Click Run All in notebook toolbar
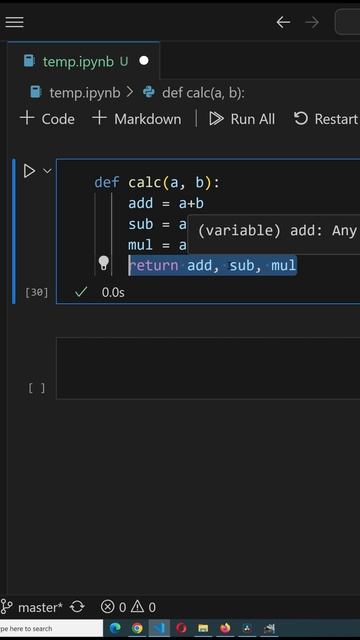Image resolution: width=360 pixels, height=640 pixels. [x=242, y=119]
